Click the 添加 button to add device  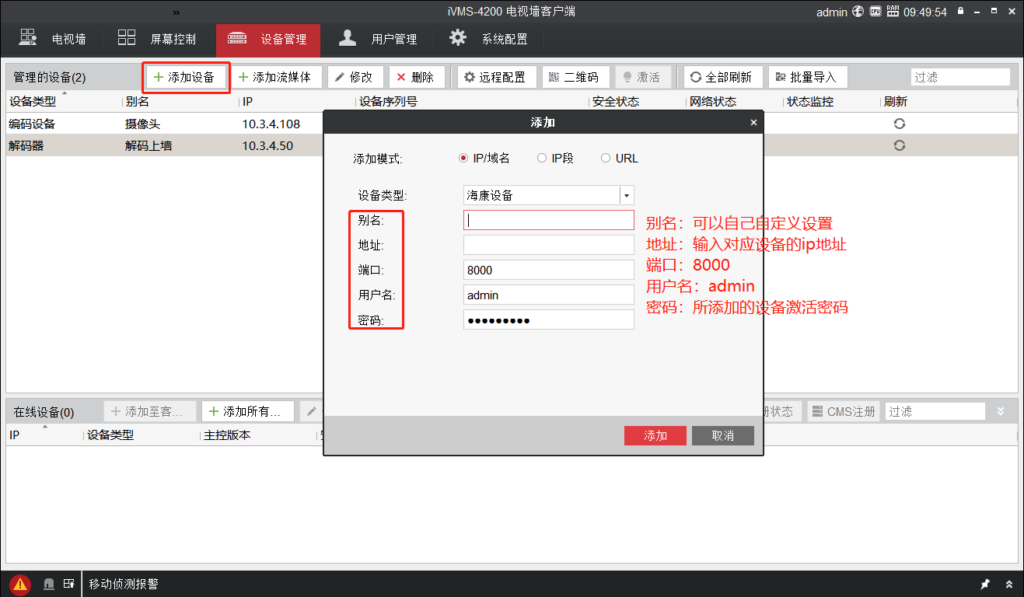[x=655, y=436]
